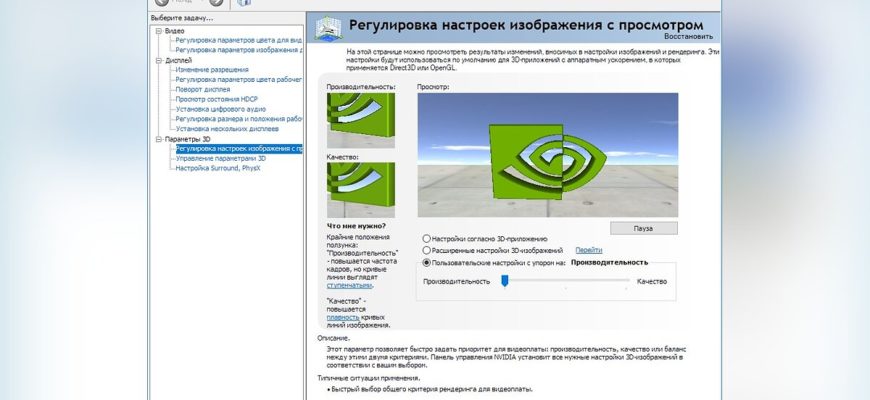Select Установка цифрового аудио

(x=221, y=109)
